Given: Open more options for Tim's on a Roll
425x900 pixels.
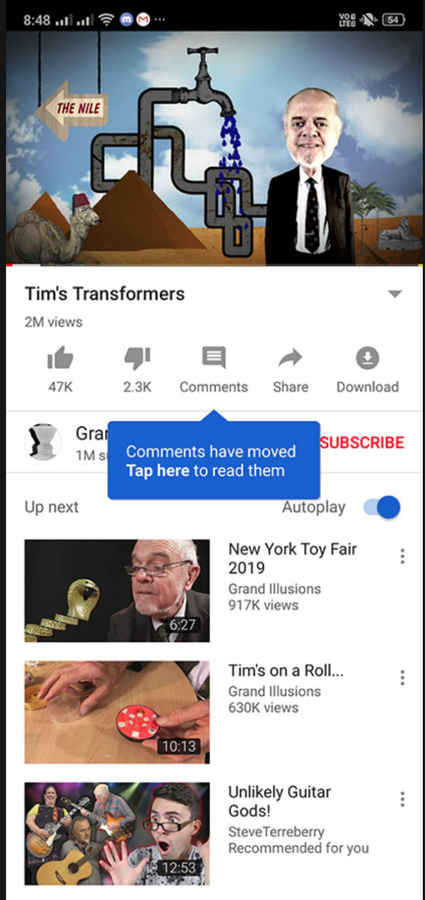Looking at the screenshot, I should click(402, 677).
